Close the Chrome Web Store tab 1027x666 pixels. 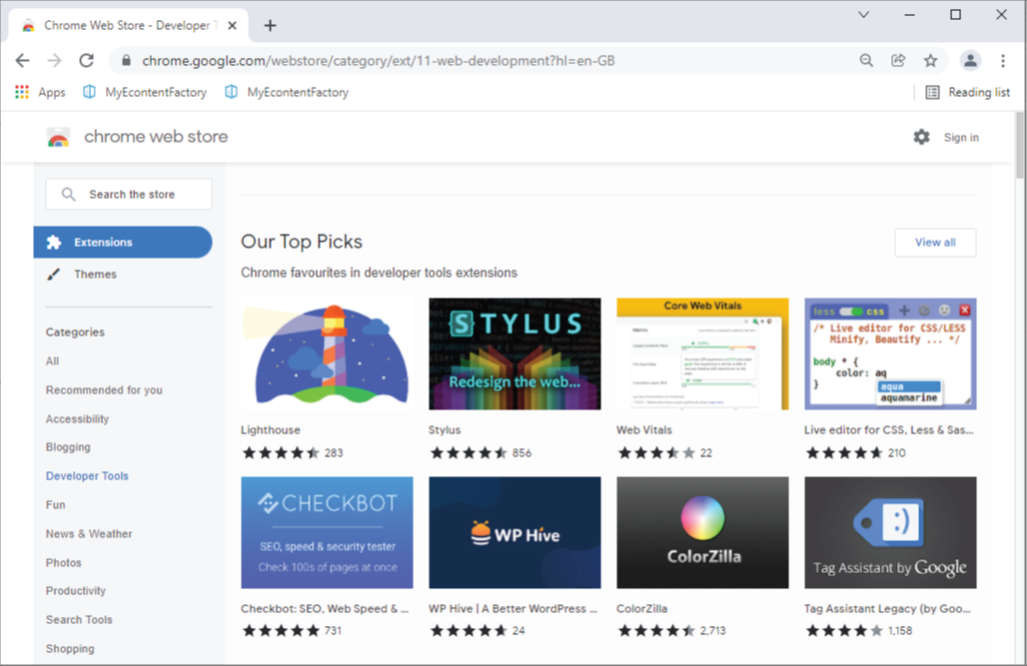[232, 26]
